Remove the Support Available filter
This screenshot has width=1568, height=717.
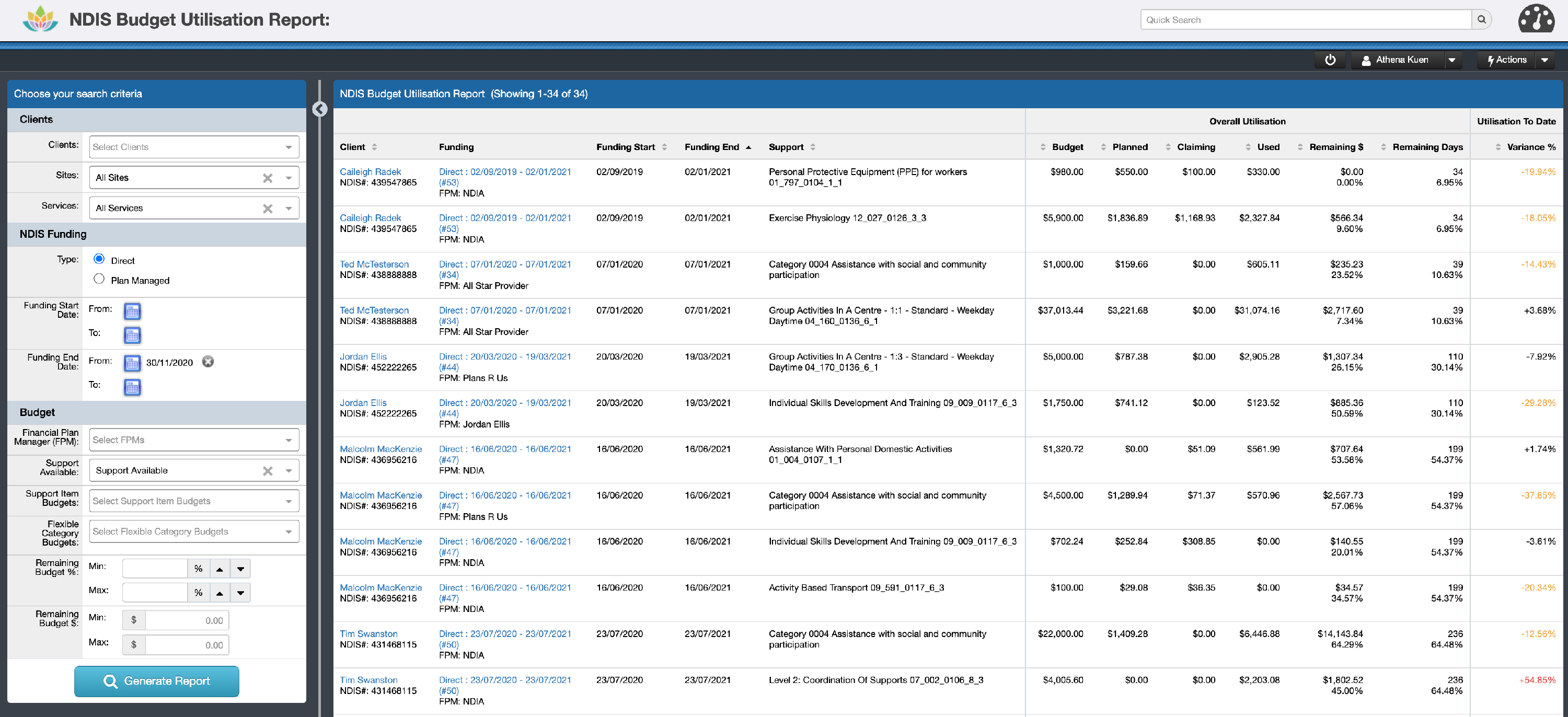(x=267, y=470)
